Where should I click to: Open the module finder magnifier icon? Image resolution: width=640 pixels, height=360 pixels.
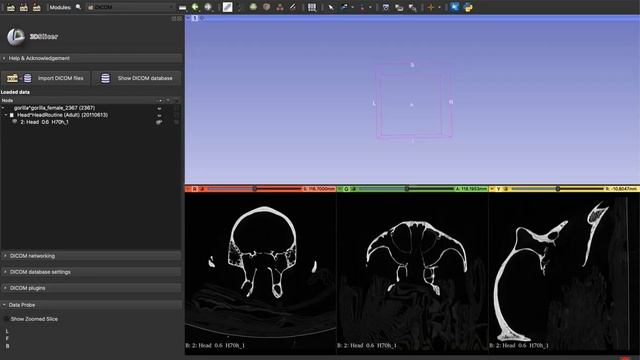[78, 7]
